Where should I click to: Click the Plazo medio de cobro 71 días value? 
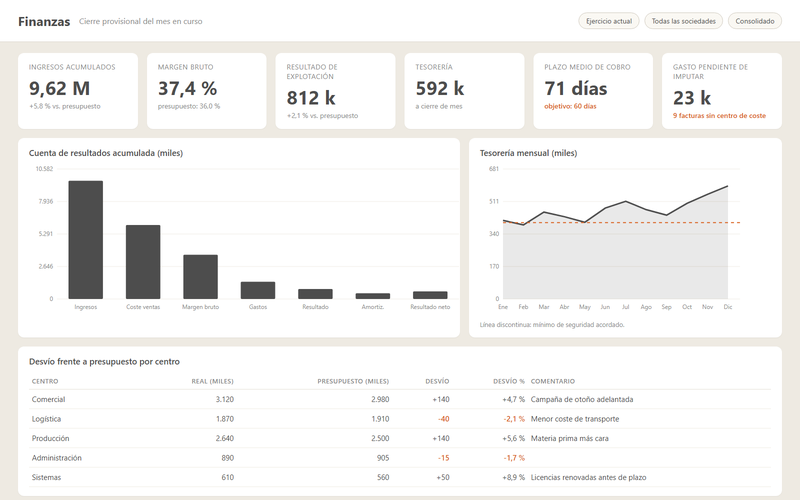pyautogui.click(x=576, y=88)
